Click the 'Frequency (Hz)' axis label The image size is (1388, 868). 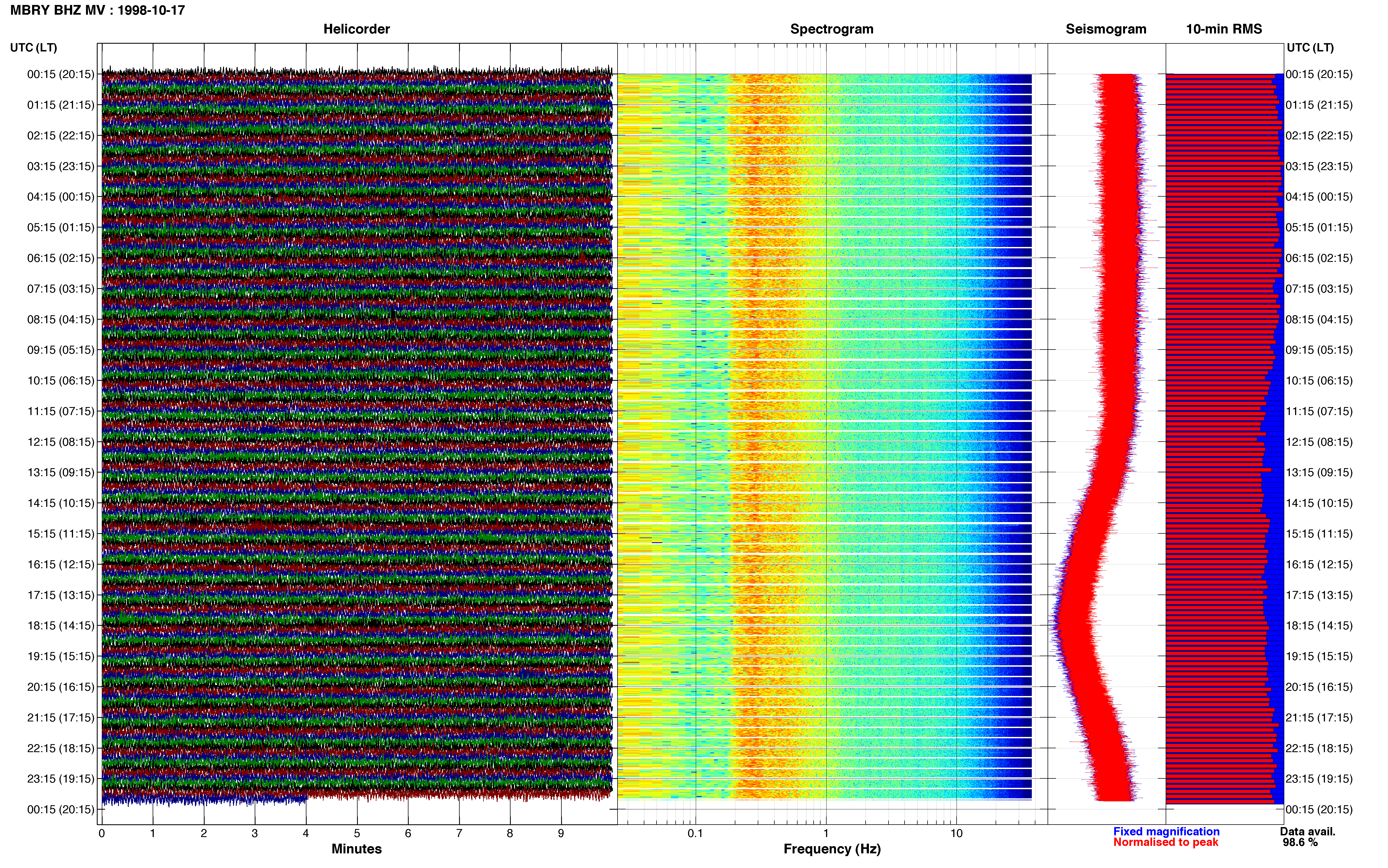(x=832, y=849)
